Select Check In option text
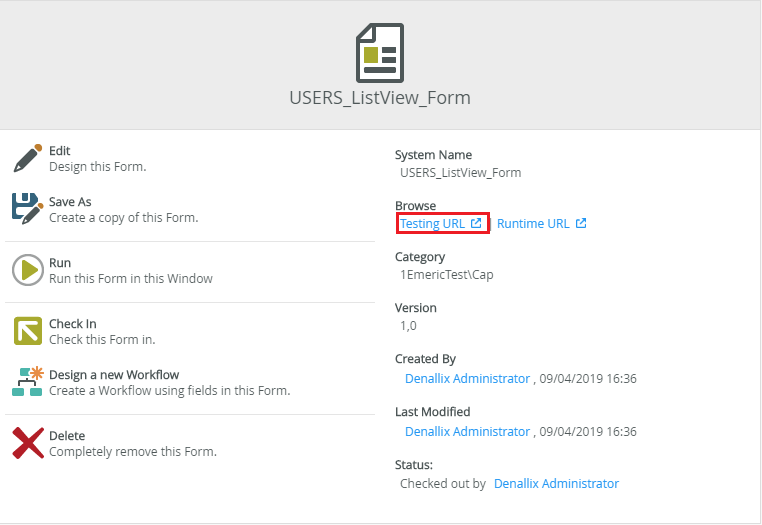The height and width of the screenshot is (525, 762). 73,324
